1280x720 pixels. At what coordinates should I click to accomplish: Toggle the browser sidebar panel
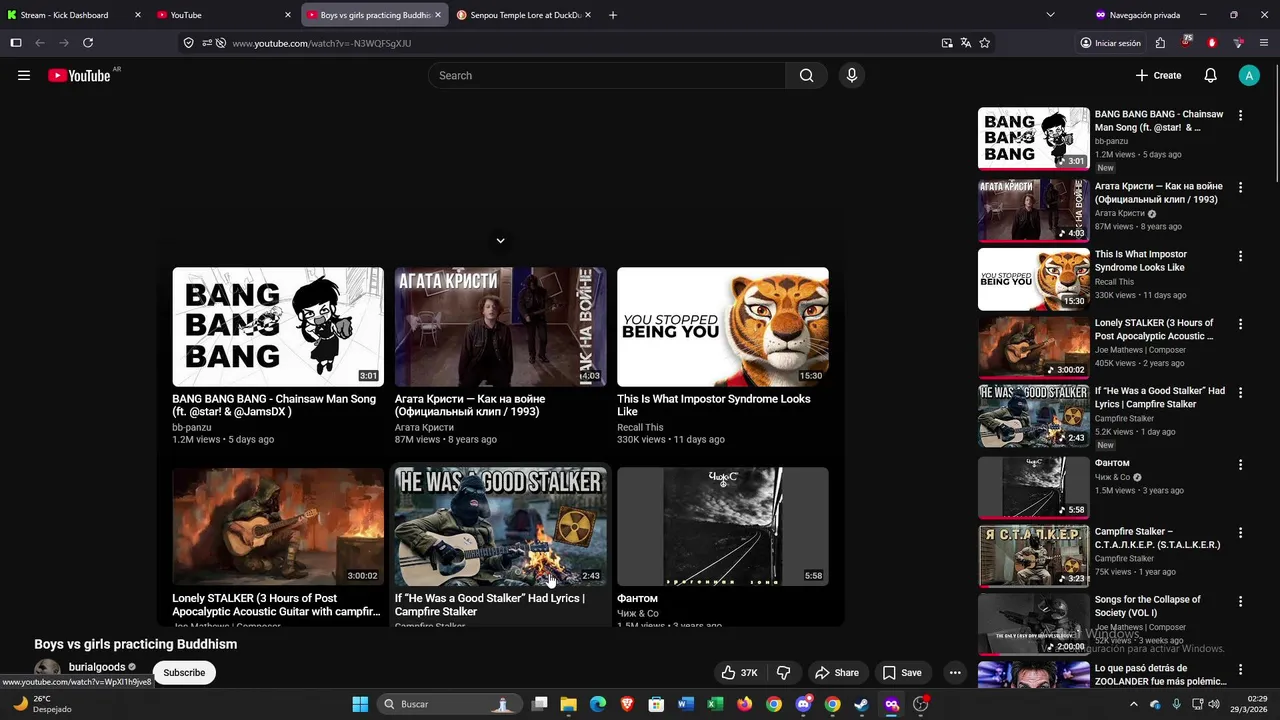16,43
